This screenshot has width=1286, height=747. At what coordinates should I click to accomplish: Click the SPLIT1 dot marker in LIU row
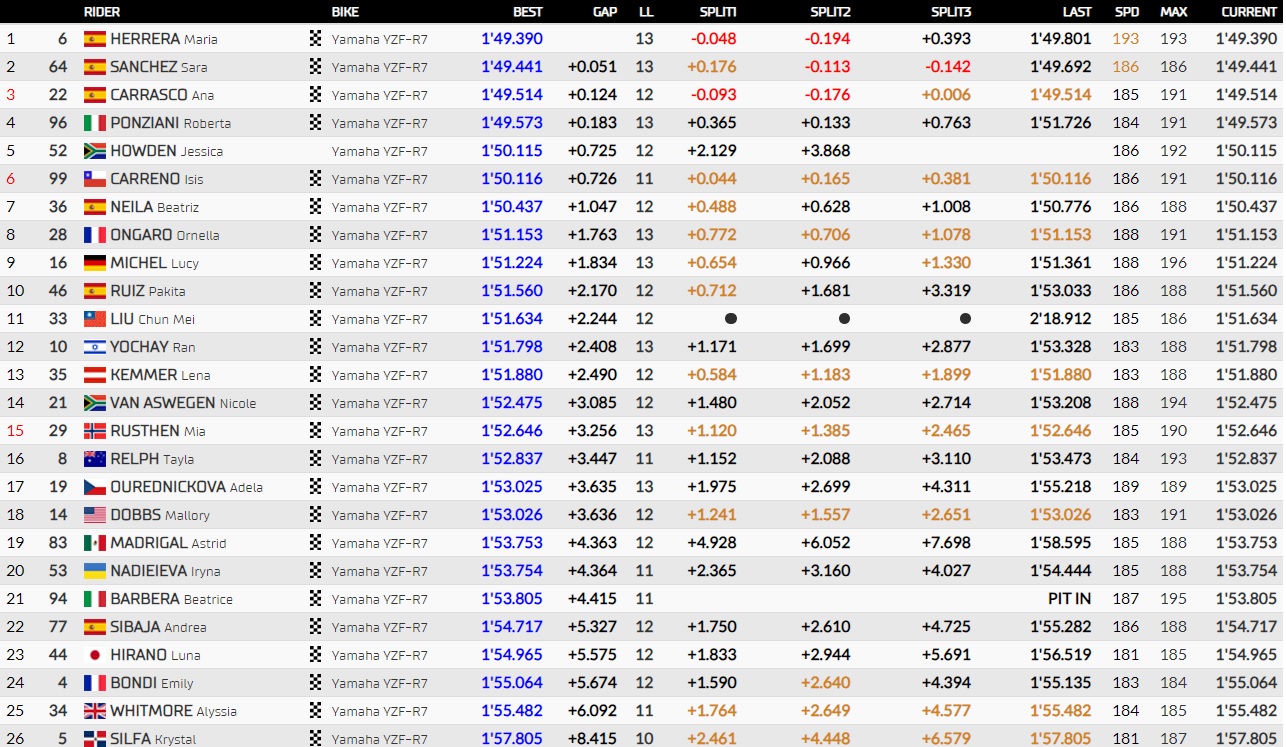(x=731, y=319)
